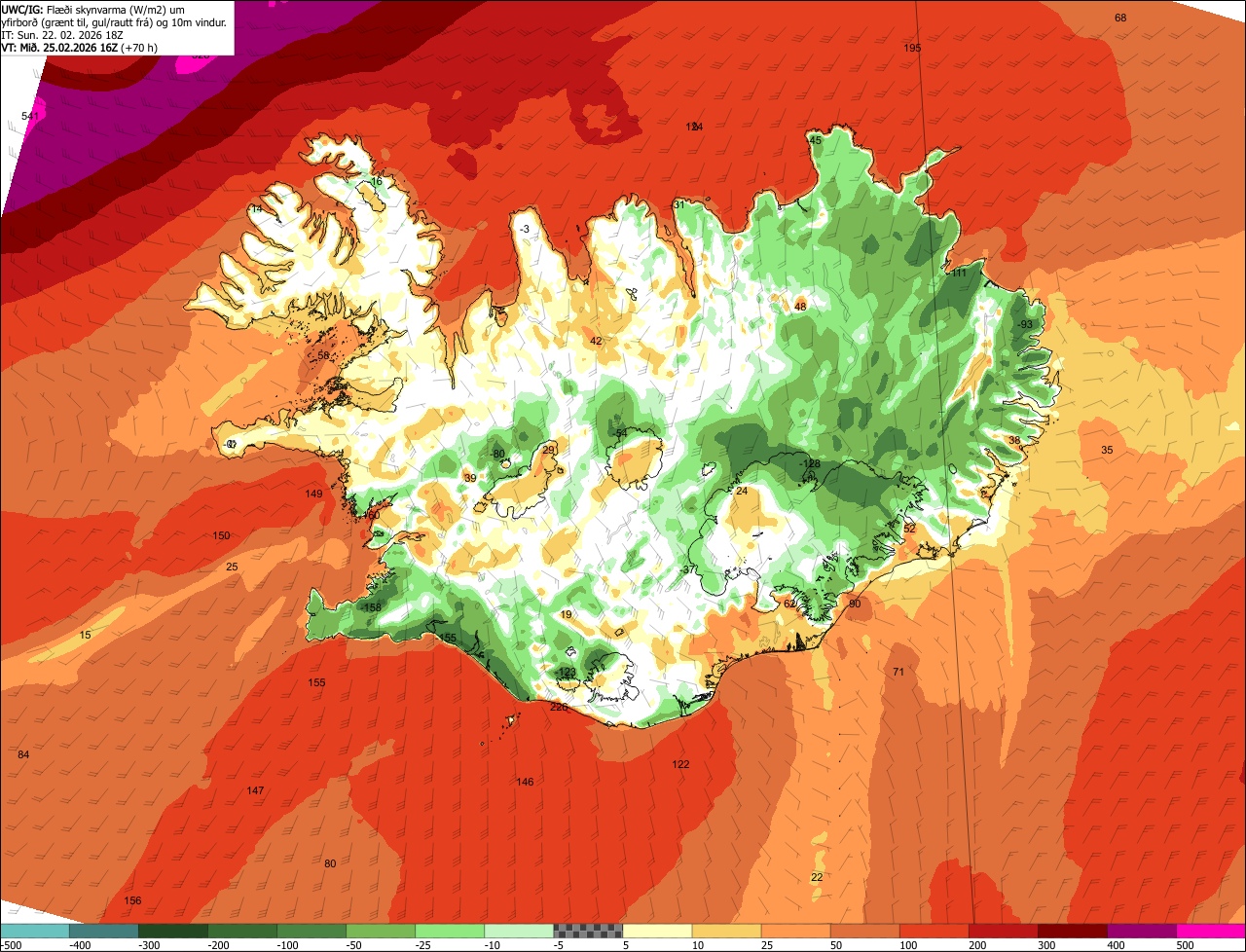
Task: Click the teal -400 to -300 legend swatch
Action: (104, 931)
